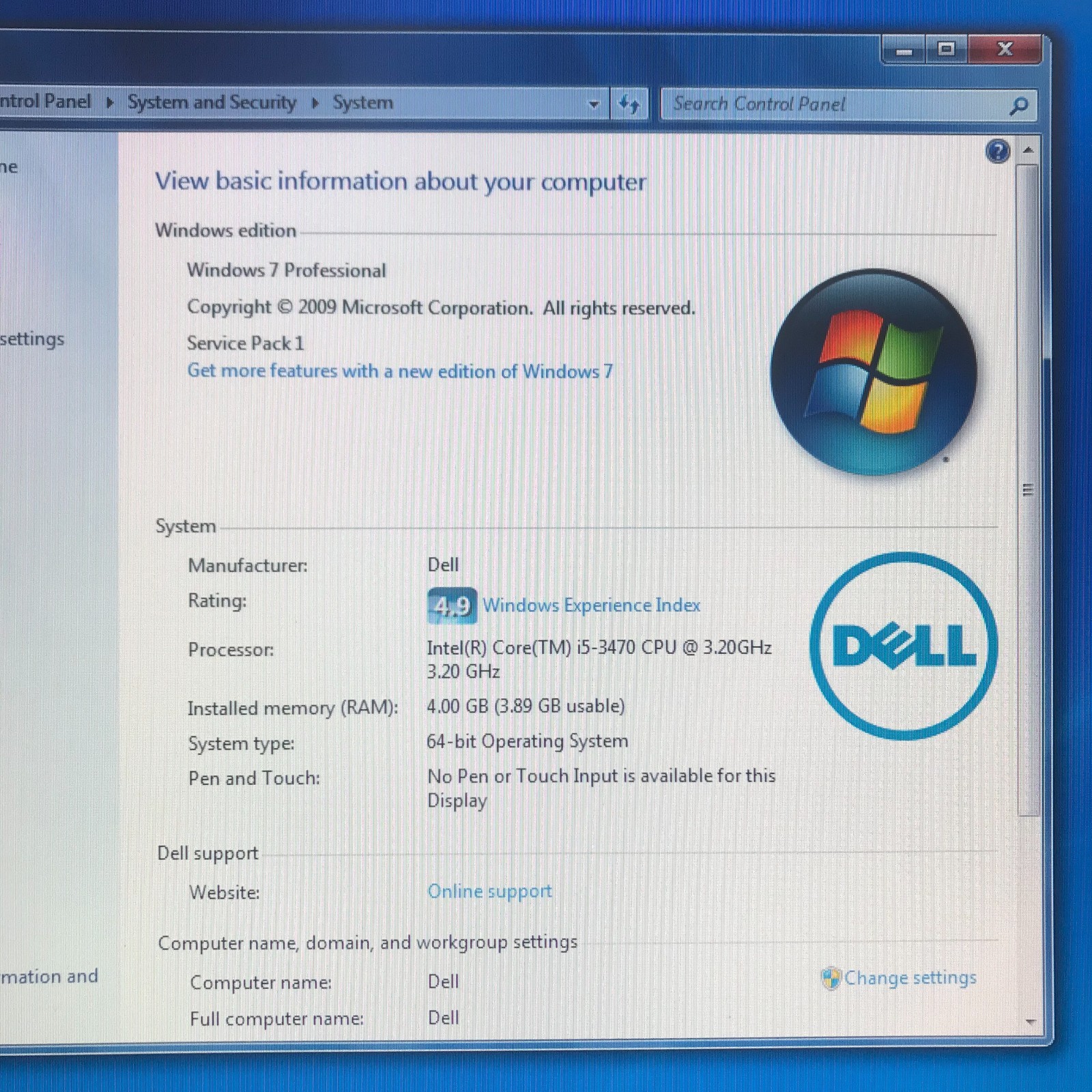Click the Windows 7 logo orb

coord(874,372)
